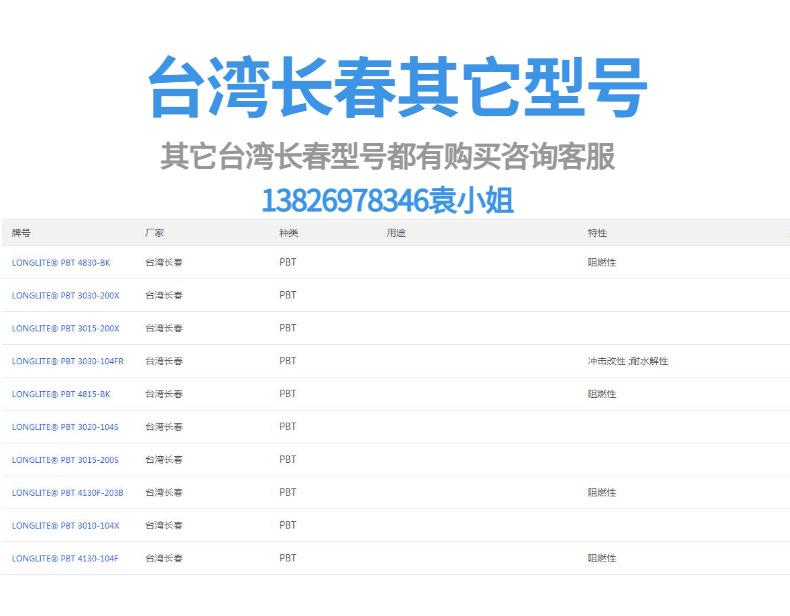Viewport: 790px width, 616px height.
Task: Open the LONGLITE PBT 3030-104FR product link
Action: 68,361
